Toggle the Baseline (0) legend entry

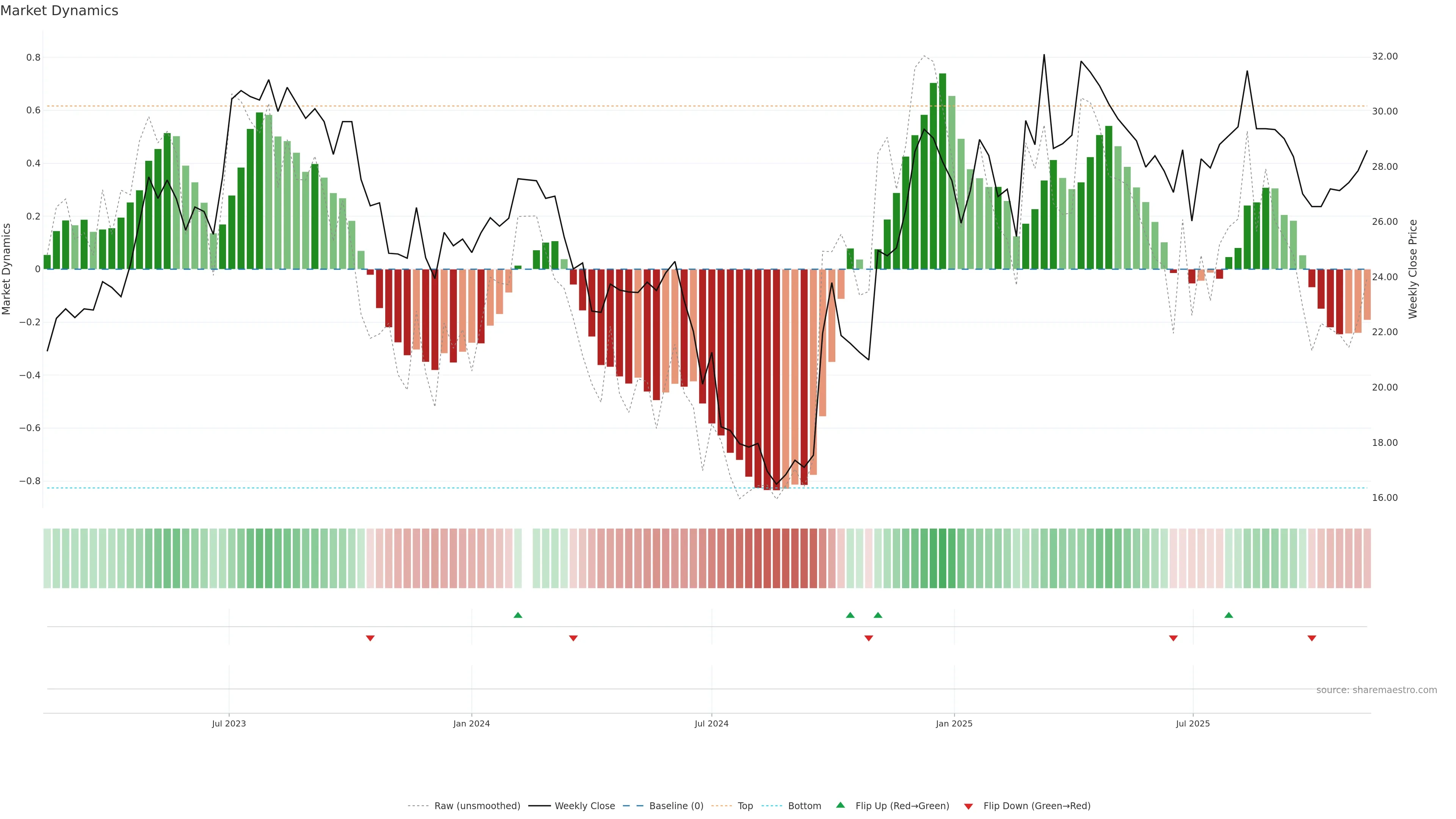(x=676, y=806)
